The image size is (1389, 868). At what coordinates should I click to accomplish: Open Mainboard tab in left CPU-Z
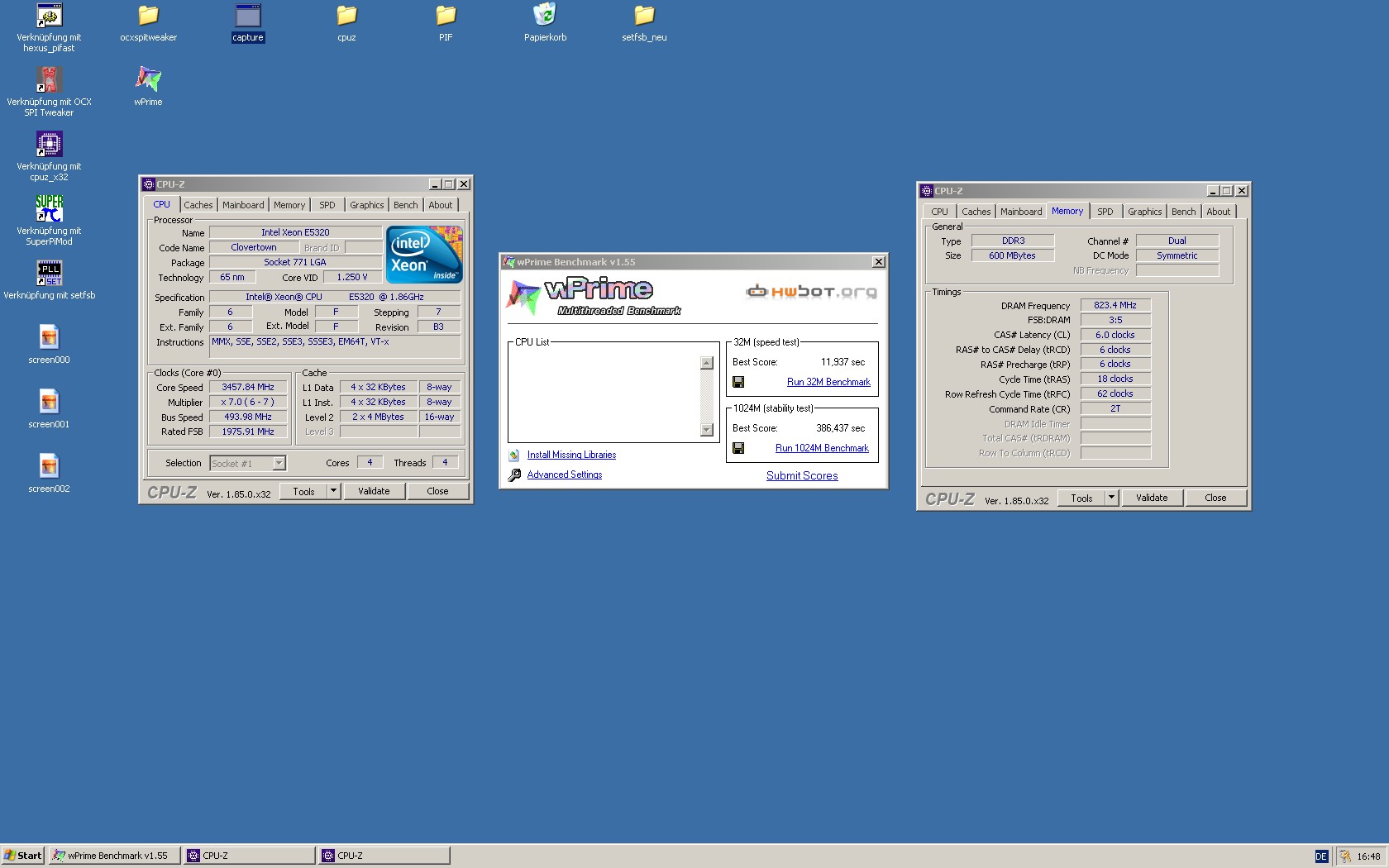point(243,205)
